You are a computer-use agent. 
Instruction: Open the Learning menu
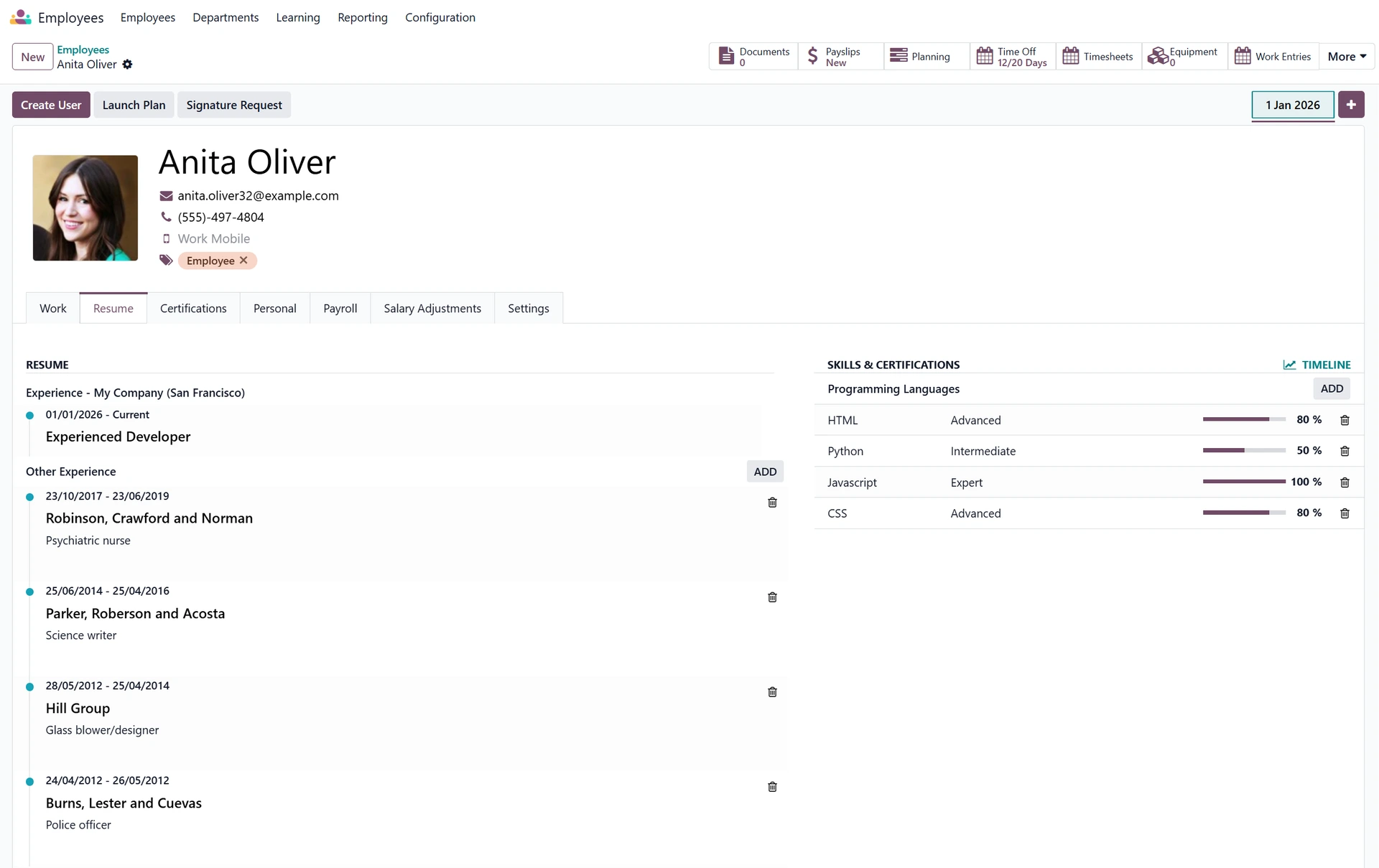(x=298, y=17)
